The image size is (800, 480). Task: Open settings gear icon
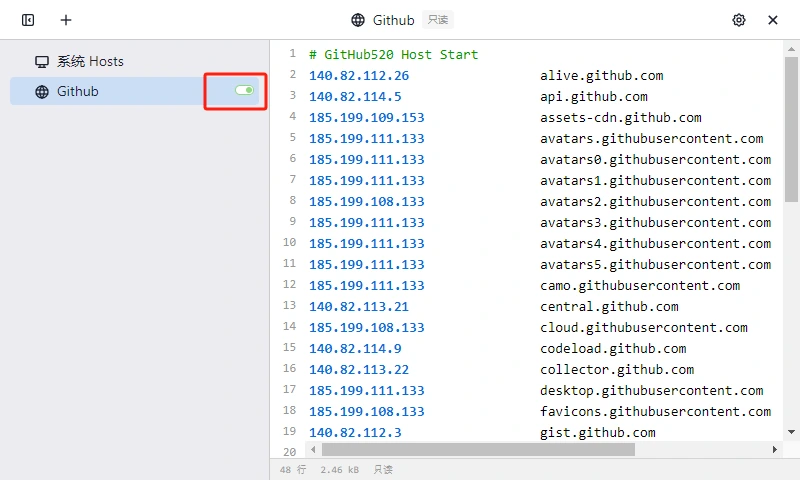tap(739, 20)
